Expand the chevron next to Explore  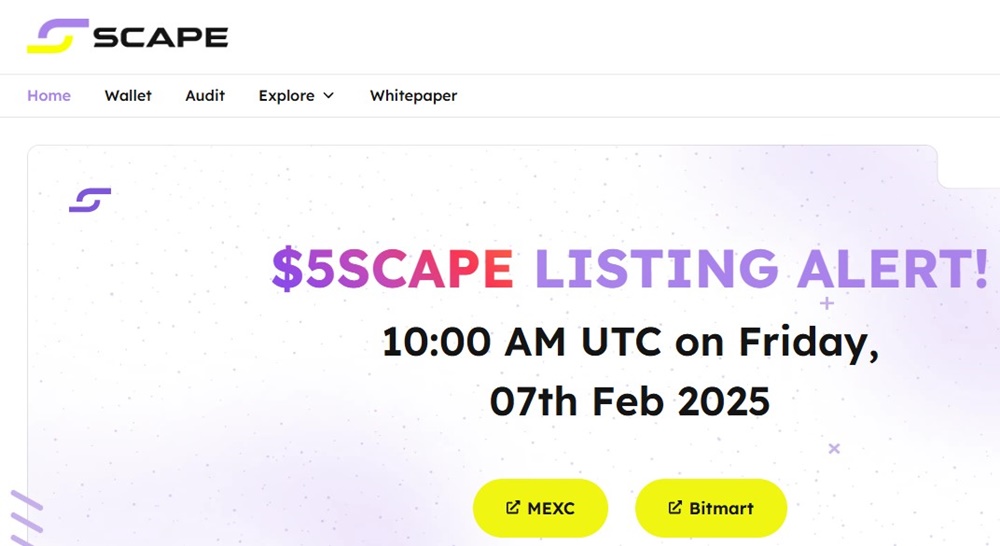[328, 96]
